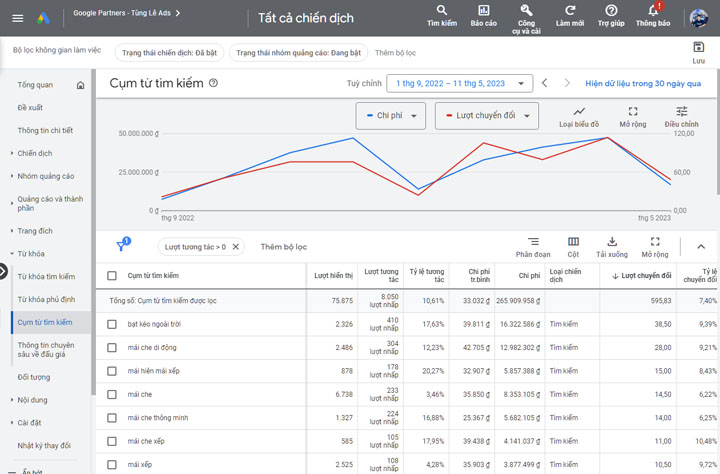Open Từ khóa tìm kiếm page

point(46,277)
